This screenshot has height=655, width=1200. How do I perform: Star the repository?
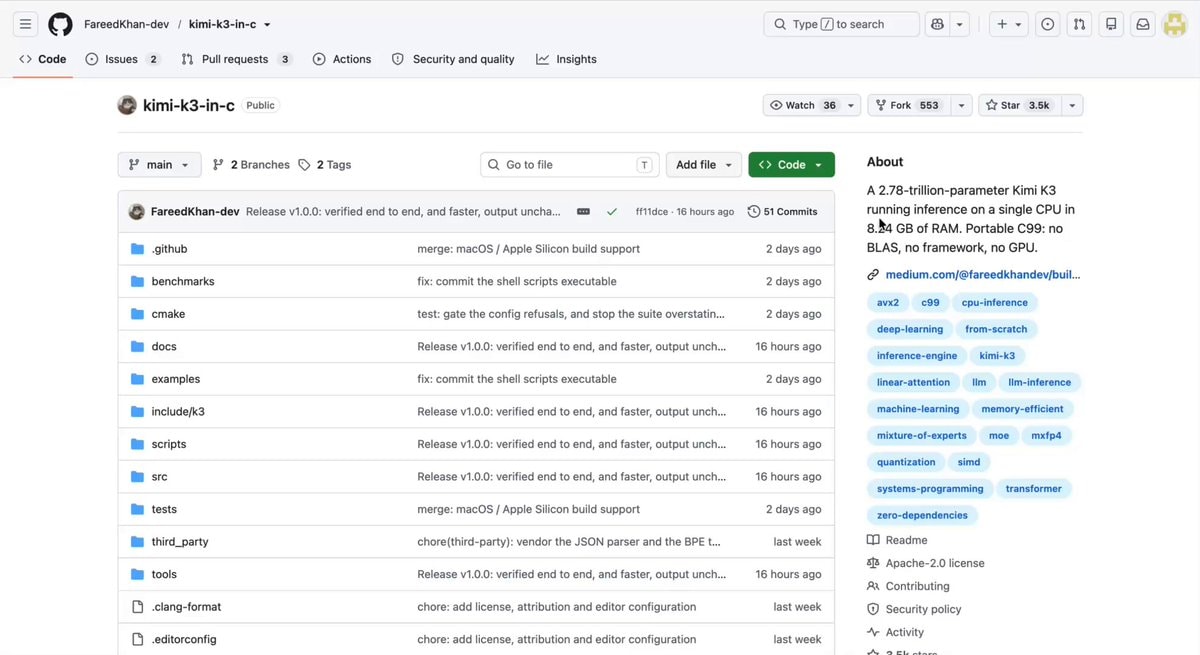coord(1018,105)
